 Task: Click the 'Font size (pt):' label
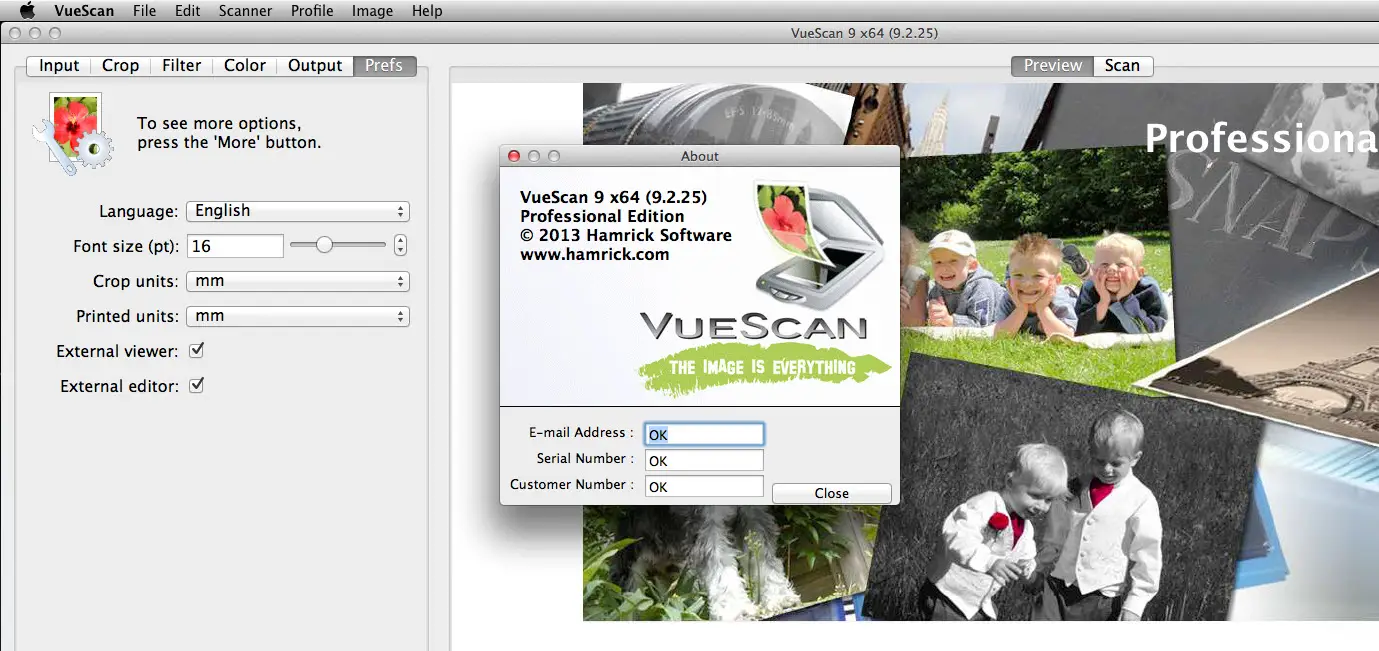[126, 246]
